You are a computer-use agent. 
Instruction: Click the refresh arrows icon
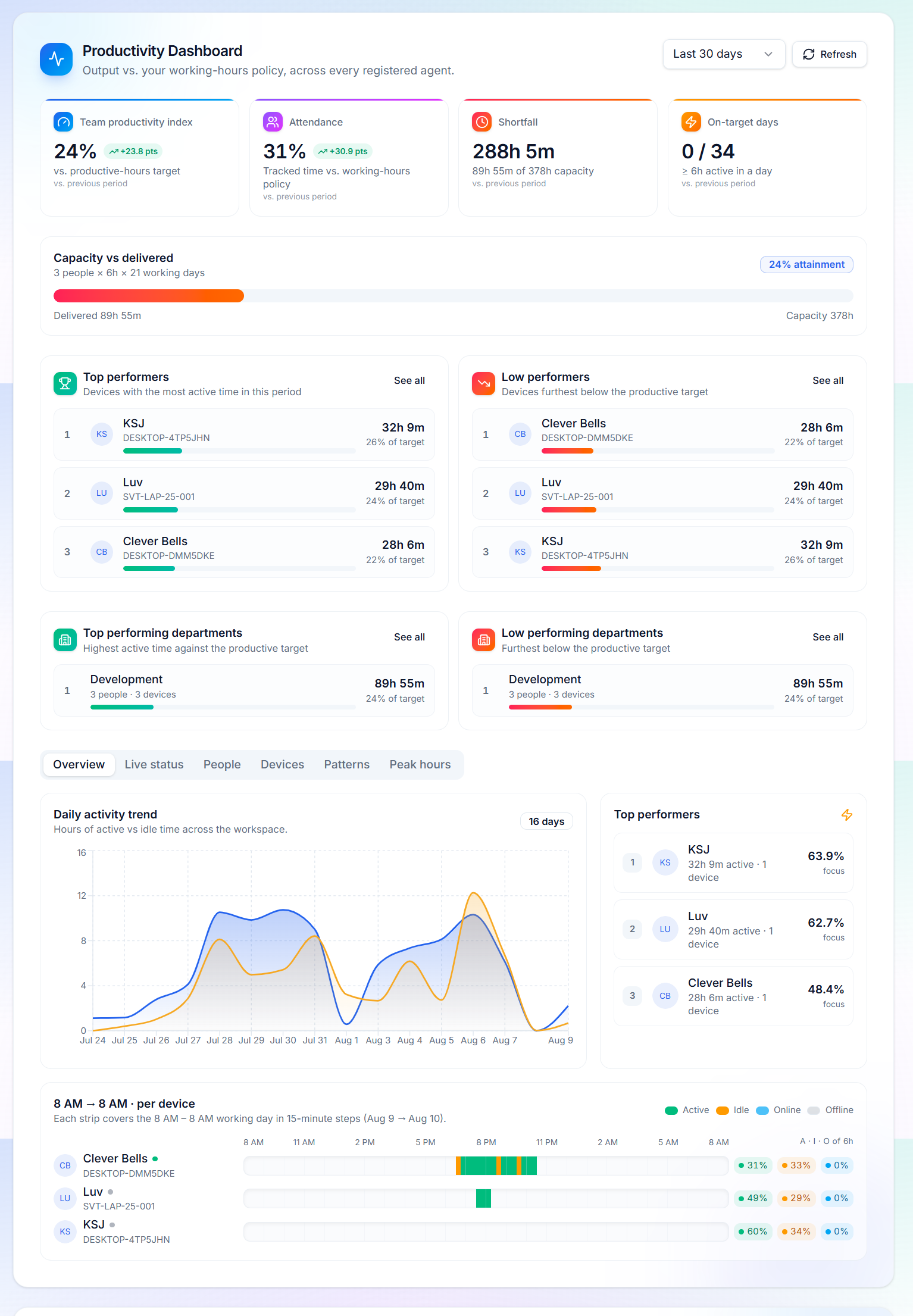coord(809,54)
